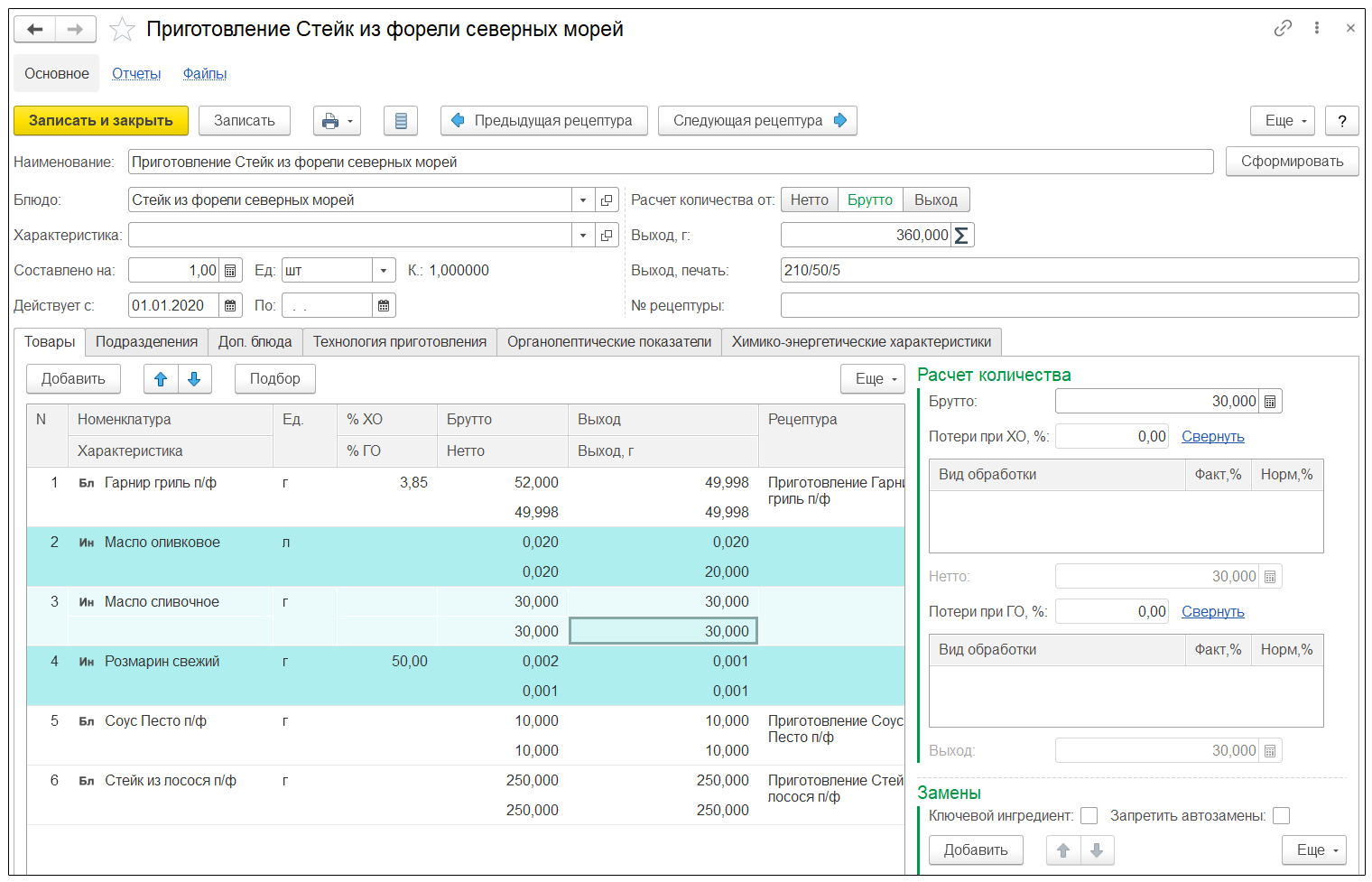Enable Ключевой ингредиент checkbox
The height and width of the screenshot is (882, 1372).
tap(1089, 816)
